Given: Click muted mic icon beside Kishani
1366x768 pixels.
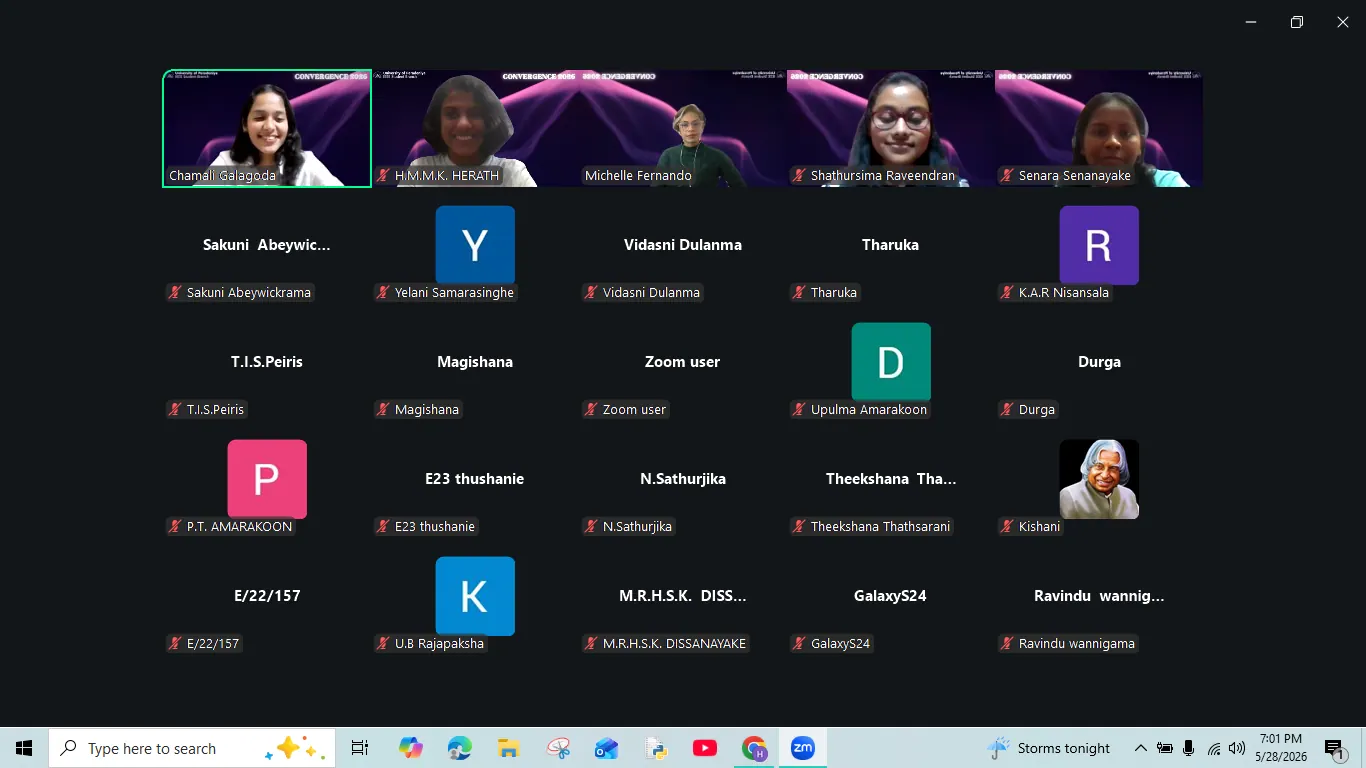Looking at the screenshot, I should pos(1007,527).
